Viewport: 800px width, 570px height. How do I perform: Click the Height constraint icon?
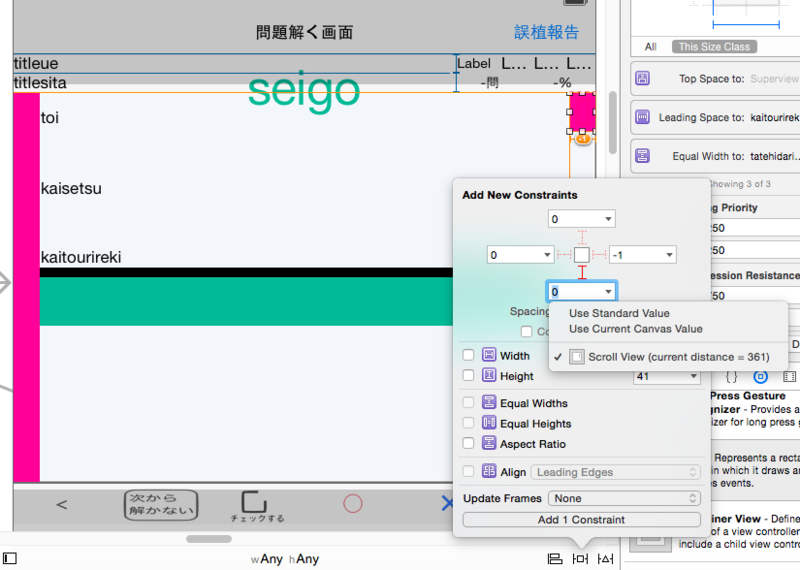(x=489, y=375)
